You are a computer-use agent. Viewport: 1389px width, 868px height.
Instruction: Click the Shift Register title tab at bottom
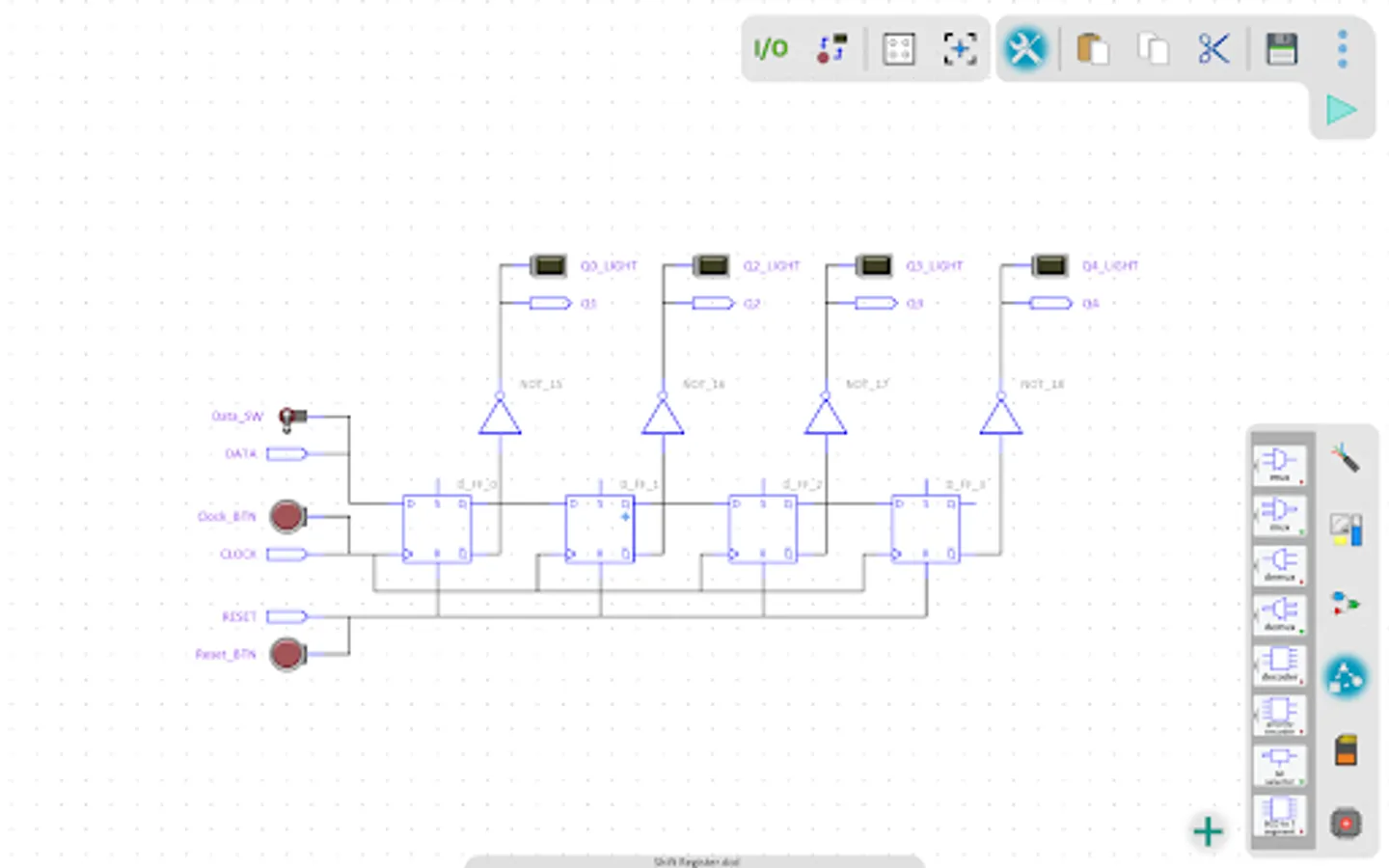pos(695,861)
